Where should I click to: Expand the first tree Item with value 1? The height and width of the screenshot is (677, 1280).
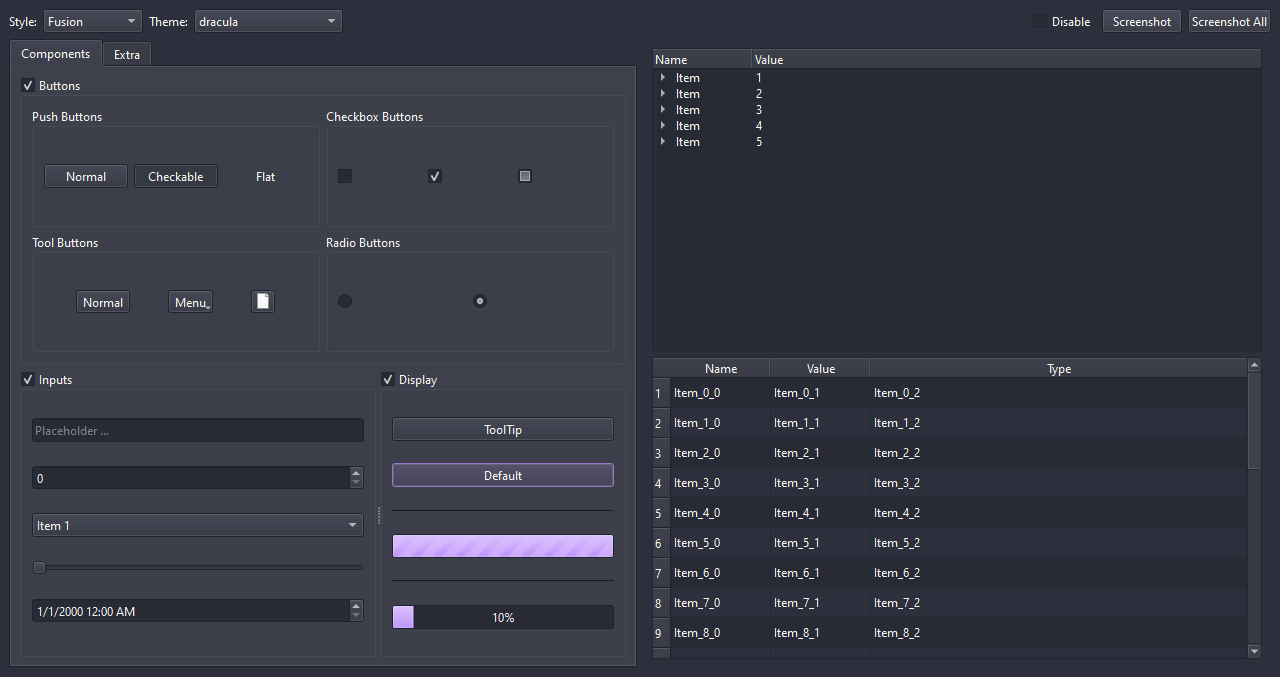pos(663,78)
